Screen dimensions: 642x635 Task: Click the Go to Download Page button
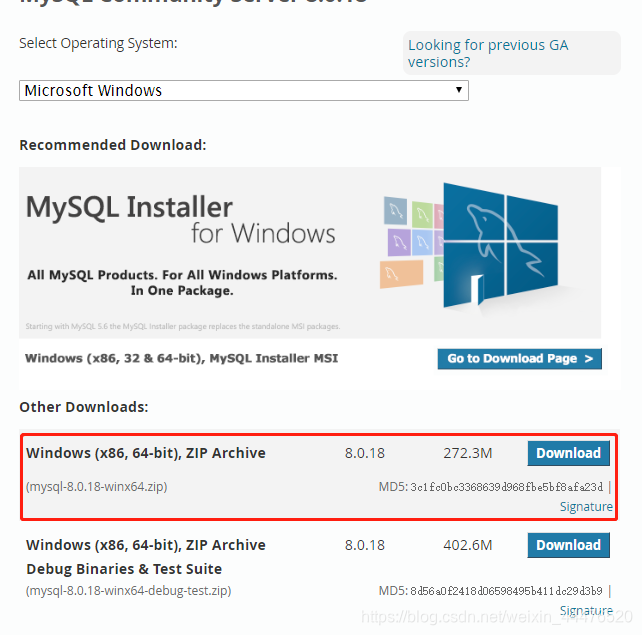pyautogui.click(x=520, y=359)
